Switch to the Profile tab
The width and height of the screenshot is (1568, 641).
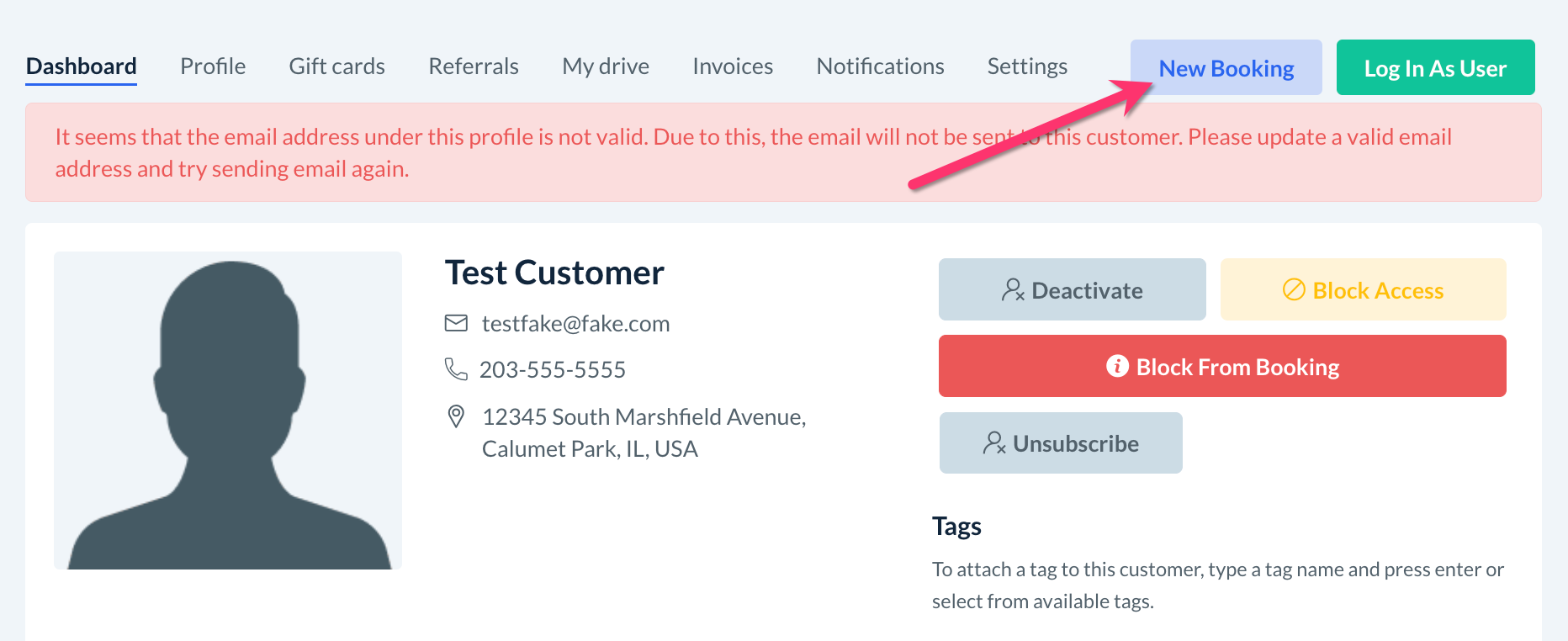click(213, 66)
